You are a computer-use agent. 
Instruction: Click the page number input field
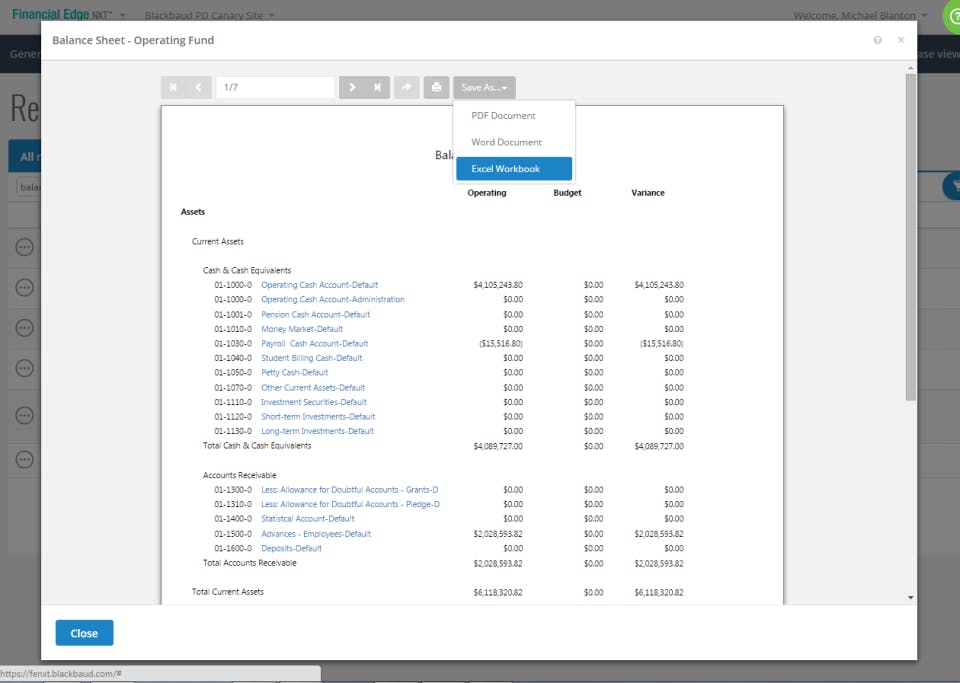pyautogui.click(x=276, y=88)
